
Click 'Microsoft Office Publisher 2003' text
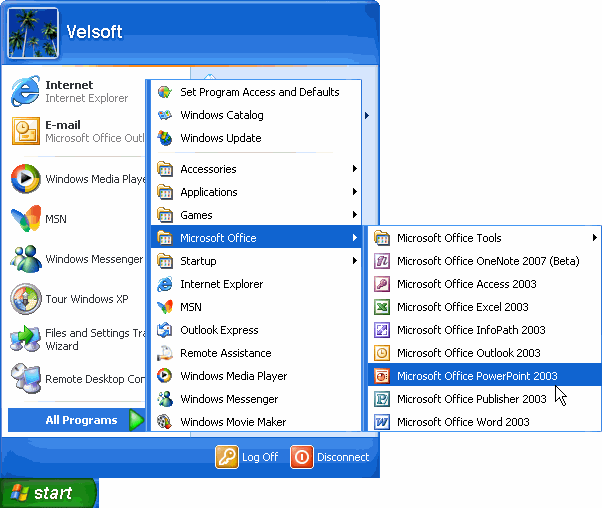pos(471,399)
